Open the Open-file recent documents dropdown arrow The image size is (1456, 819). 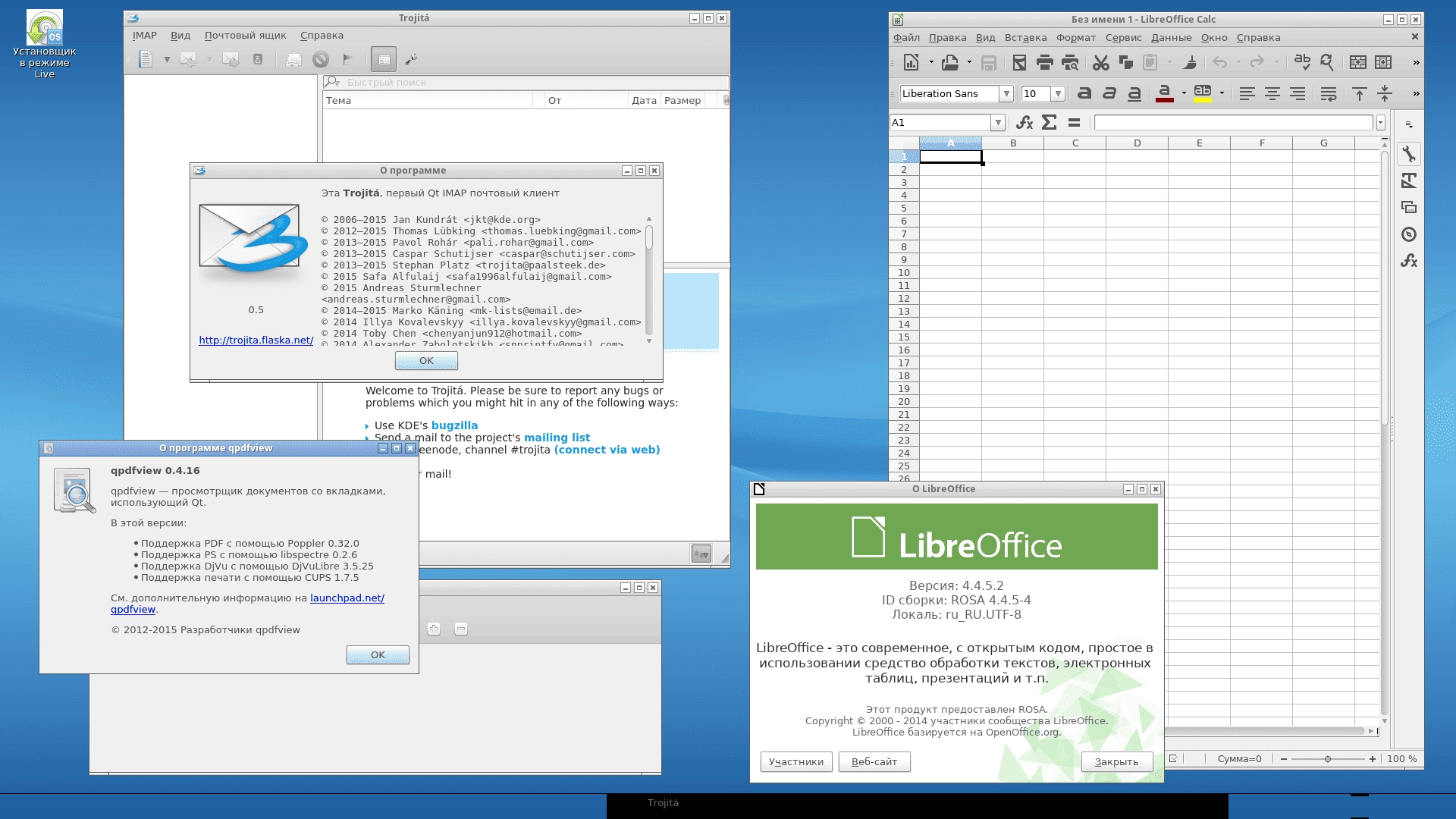point(969,62)
